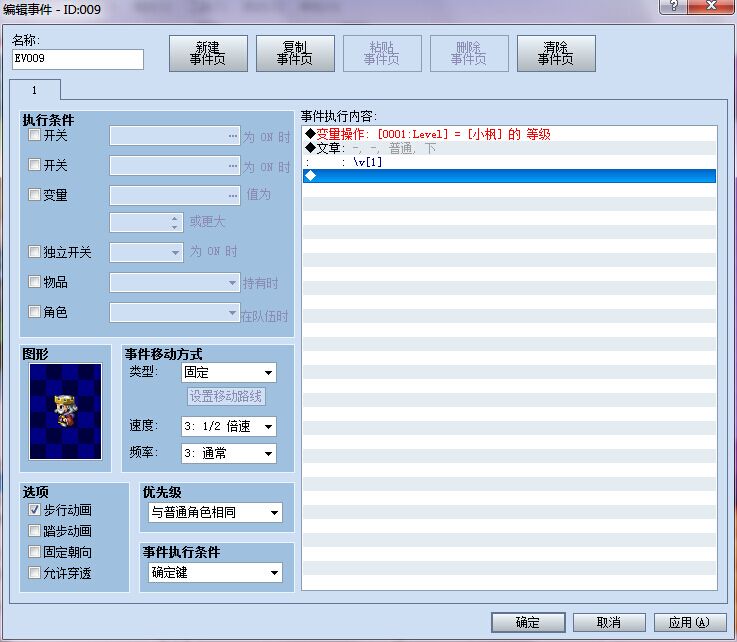Screen dimensions: 737x642
Task: Open the 频率 frequency dropdown
Action: pyautogui.click(x=229, y=454)
